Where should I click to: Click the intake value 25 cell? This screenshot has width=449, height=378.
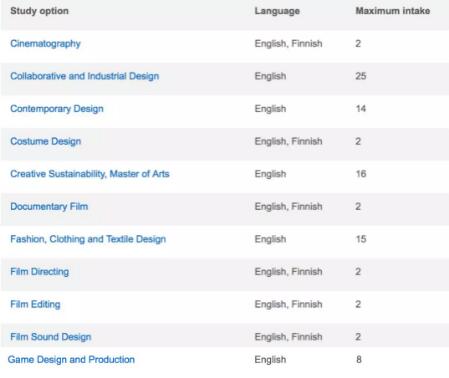tap(361, 76)
